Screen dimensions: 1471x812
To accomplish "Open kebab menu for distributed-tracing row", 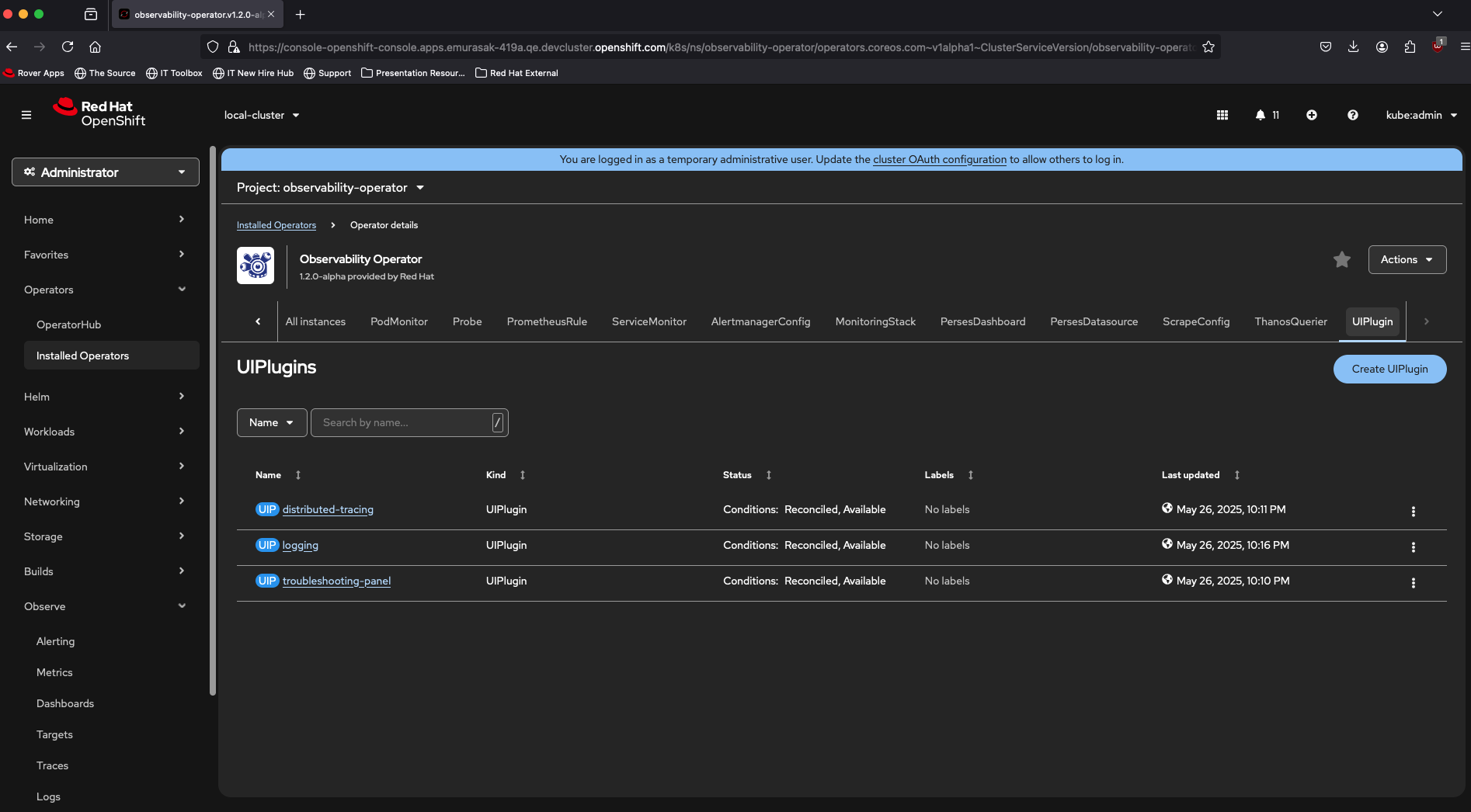I will pyautogui.click(x=1413, y=512).
